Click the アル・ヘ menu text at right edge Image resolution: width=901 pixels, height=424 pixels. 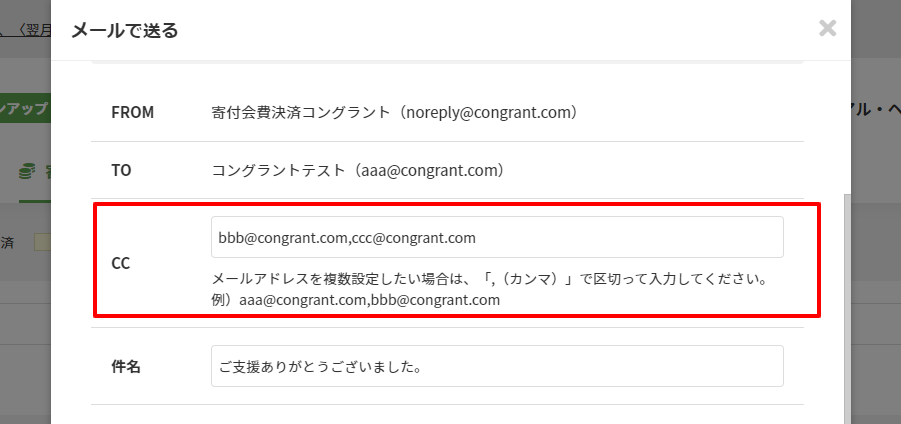point(876,111)
